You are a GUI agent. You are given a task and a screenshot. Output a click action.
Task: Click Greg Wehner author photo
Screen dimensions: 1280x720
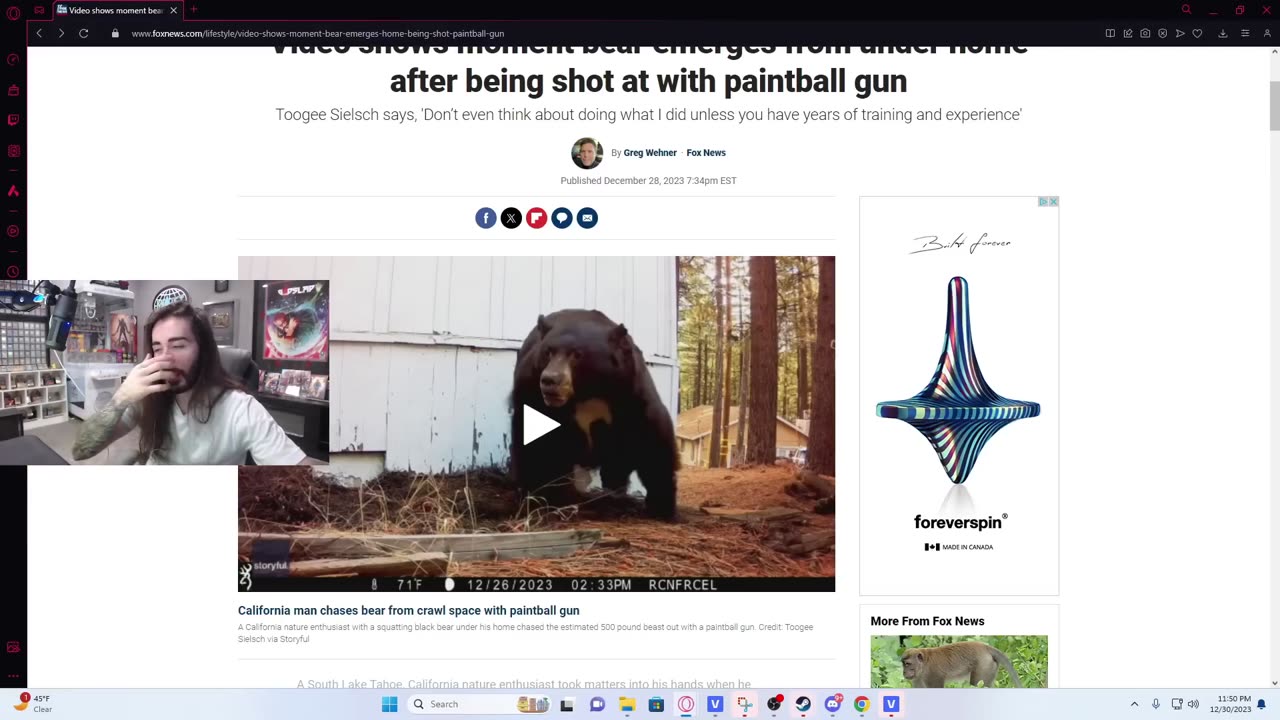pyautogui.click(x=587, y=153)
